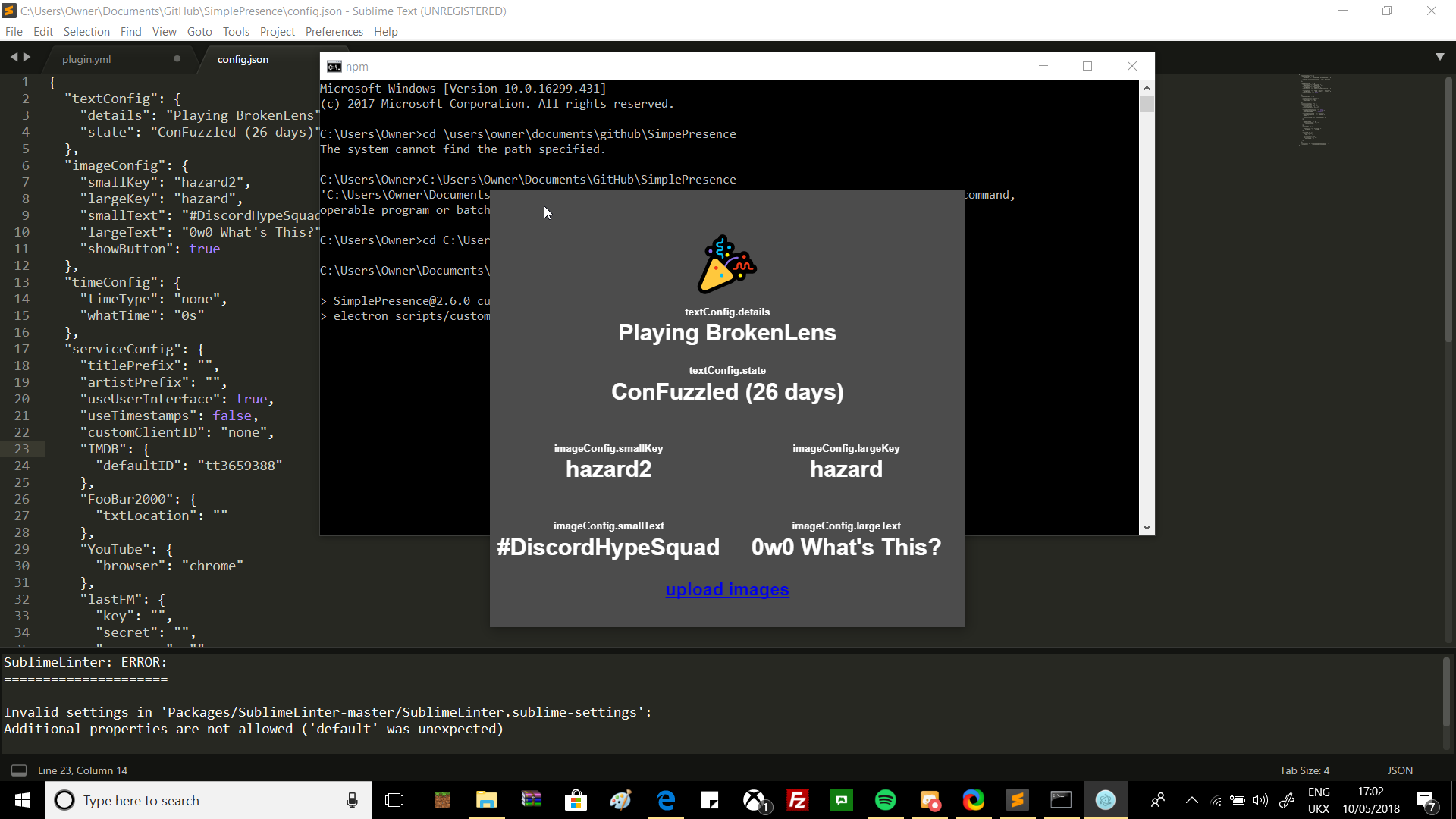Click the hazard large key value
Viewport: 1456px width, 819px height.
pyautogui.click(x=846, y=469)
